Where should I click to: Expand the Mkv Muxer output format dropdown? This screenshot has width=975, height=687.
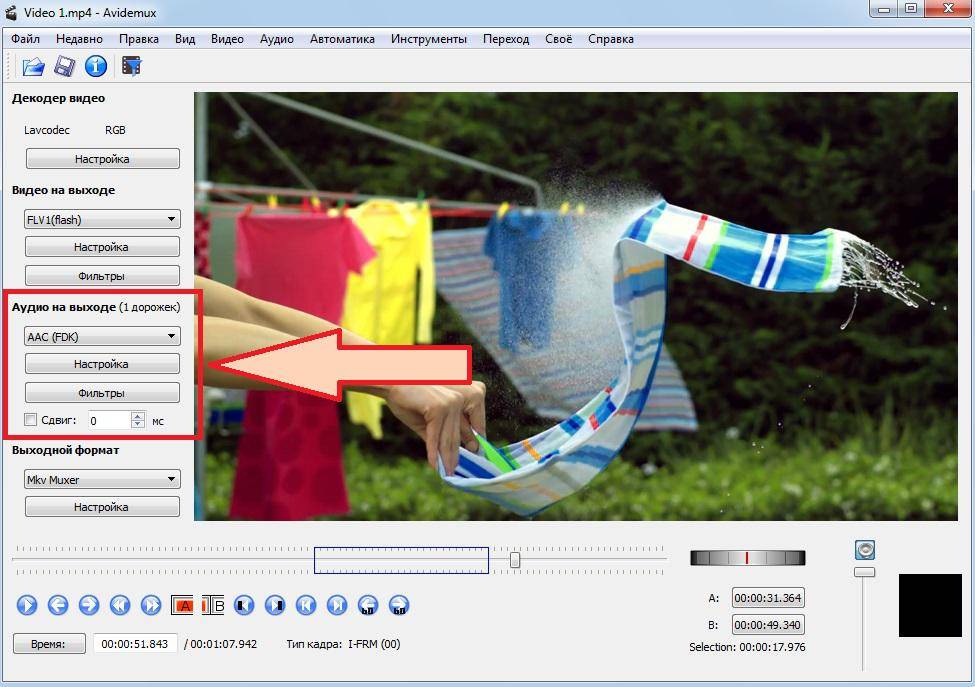[102, 480]
